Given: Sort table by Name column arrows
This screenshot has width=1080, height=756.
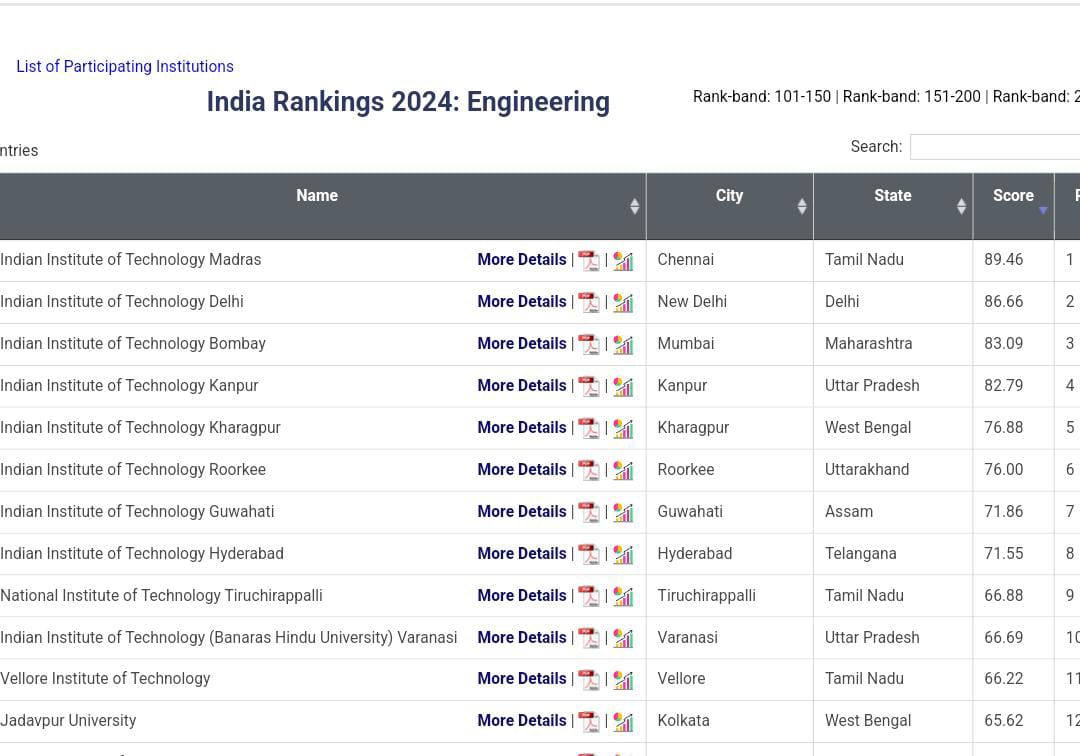Looking at the screenshot, I should pos(634,206).
